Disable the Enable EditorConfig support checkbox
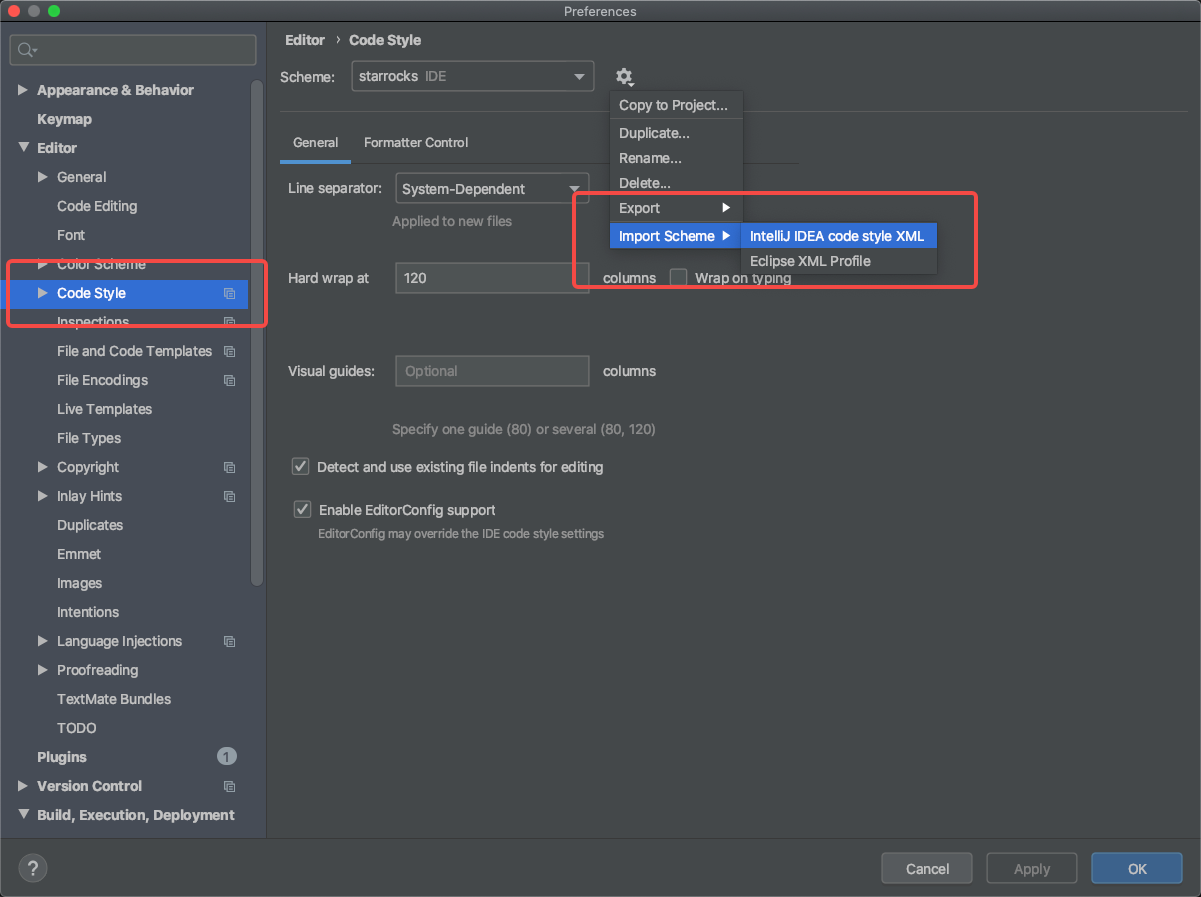The image size is (1201, 897). (x=302, y=510)
